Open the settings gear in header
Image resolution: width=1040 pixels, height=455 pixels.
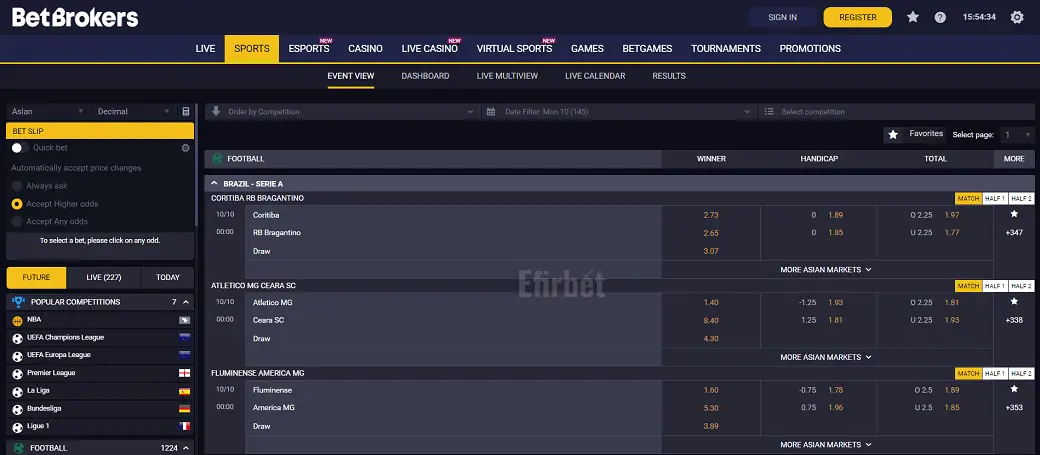click(1017, 17)
